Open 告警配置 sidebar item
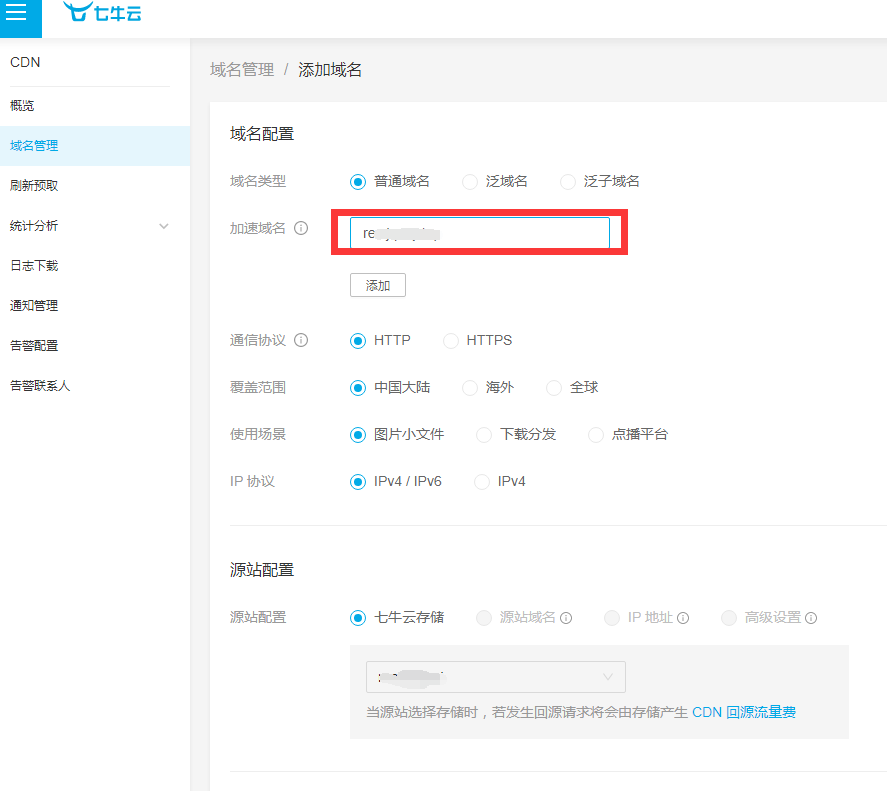The image size is (887, 791). (x=34, y=346)
